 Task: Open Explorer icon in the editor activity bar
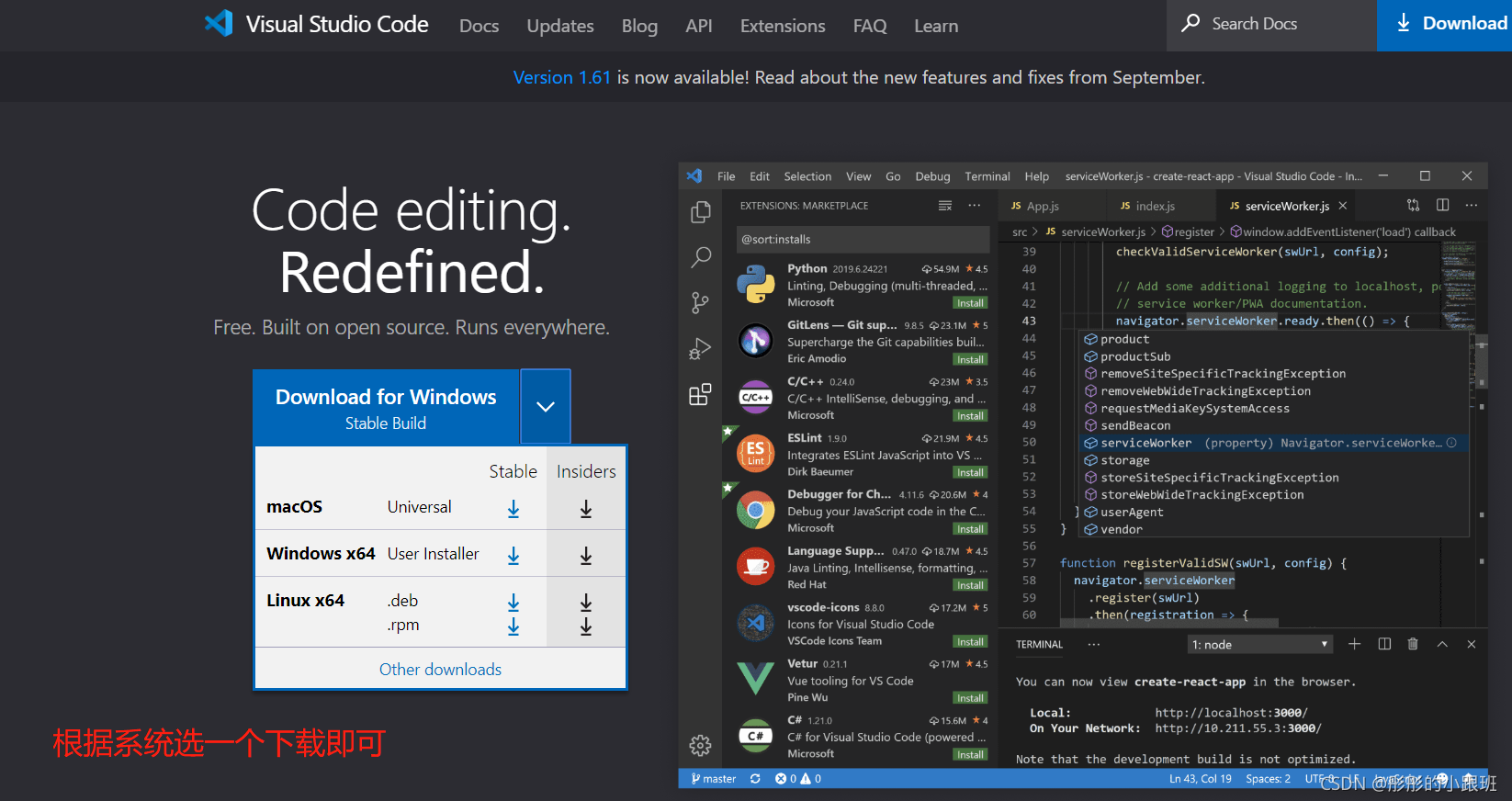(x=700, y=212)
